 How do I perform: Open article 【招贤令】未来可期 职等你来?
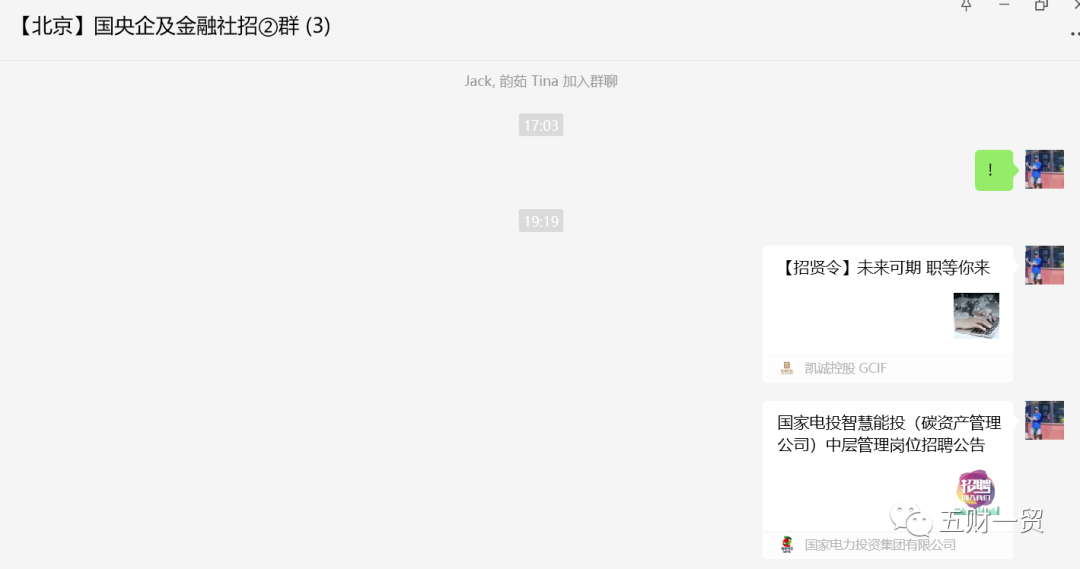[x=885, y=267]
